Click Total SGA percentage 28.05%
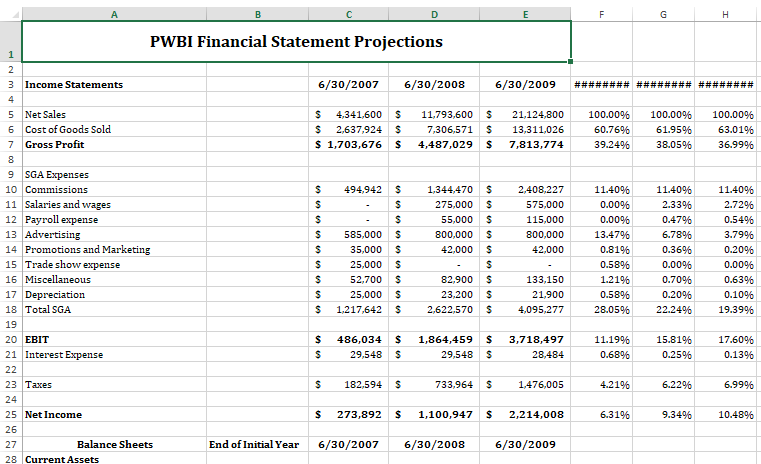Viewport: 761px width, 464px height. 612,310
